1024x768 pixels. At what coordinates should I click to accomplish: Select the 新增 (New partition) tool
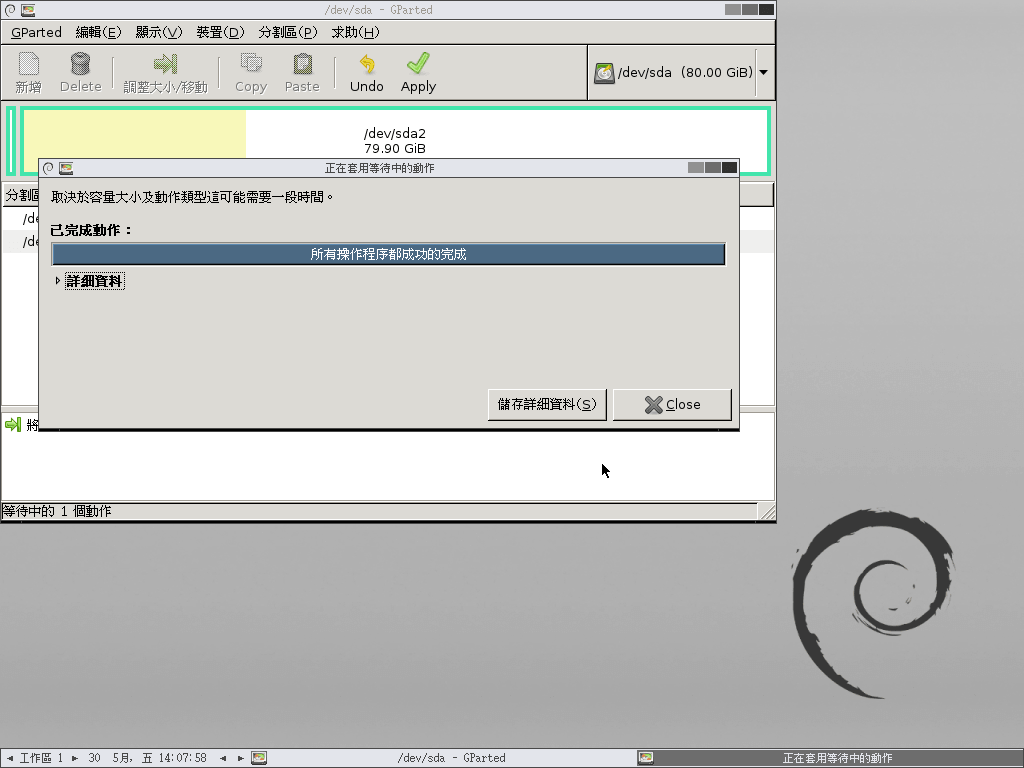click(27, 71)
